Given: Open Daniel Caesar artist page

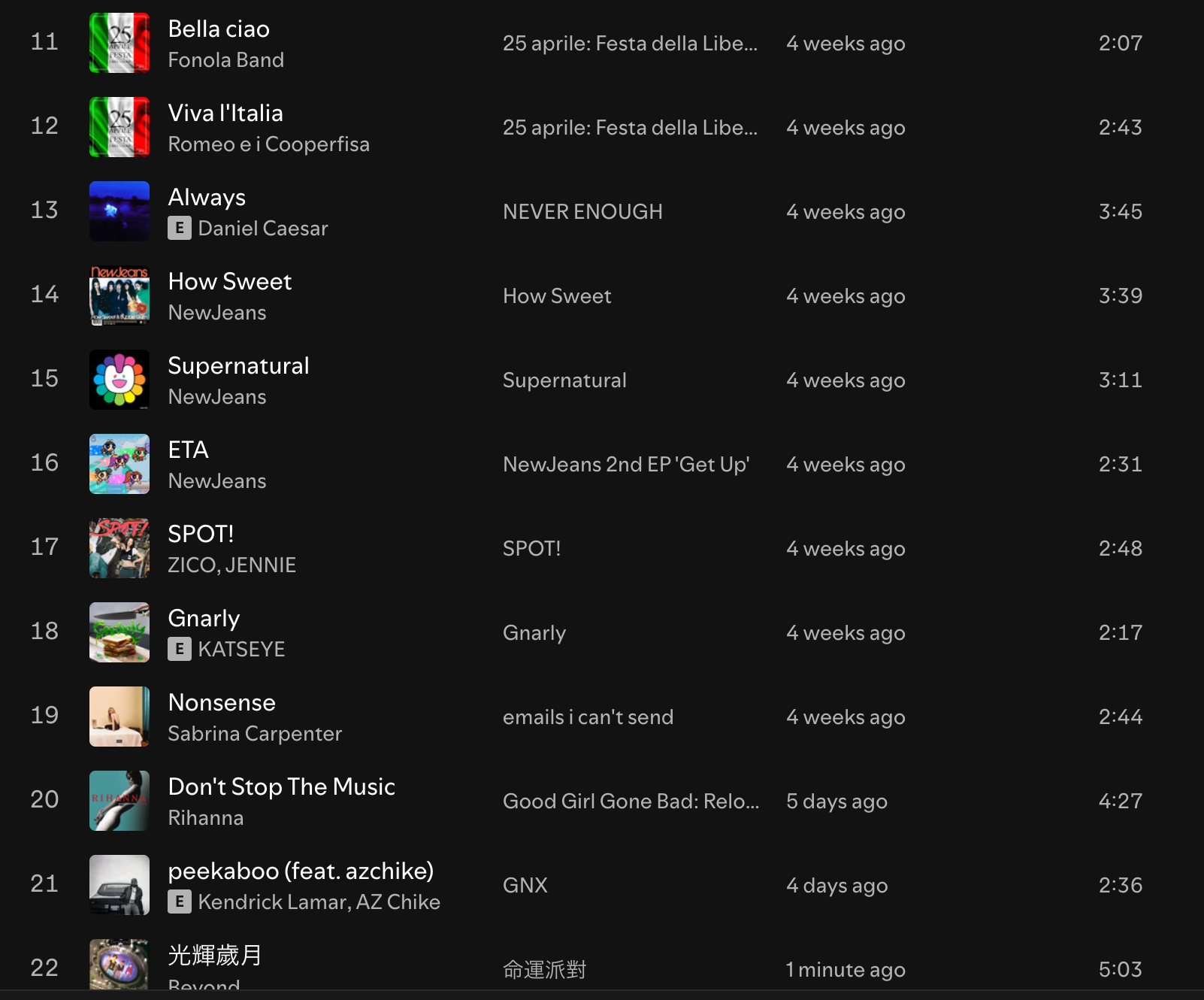Looking at the screenshot, I should [263, 229].
